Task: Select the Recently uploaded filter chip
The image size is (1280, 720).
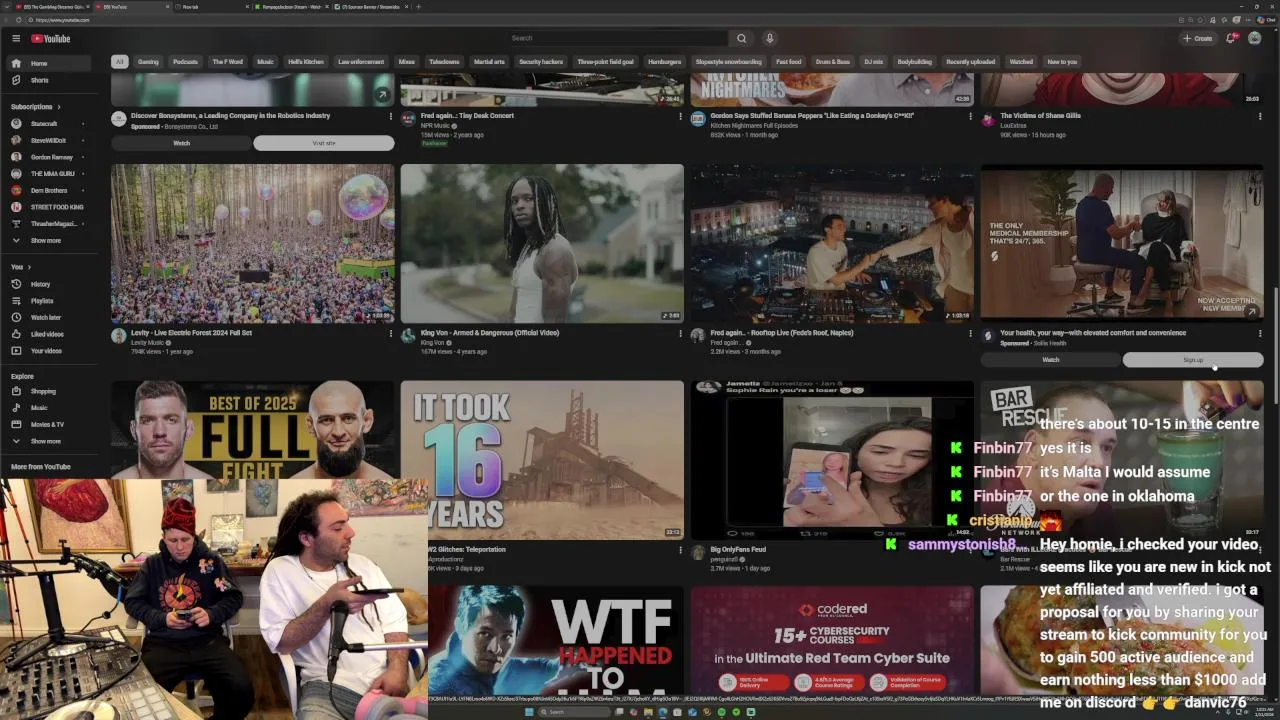Action: [970, 62]
